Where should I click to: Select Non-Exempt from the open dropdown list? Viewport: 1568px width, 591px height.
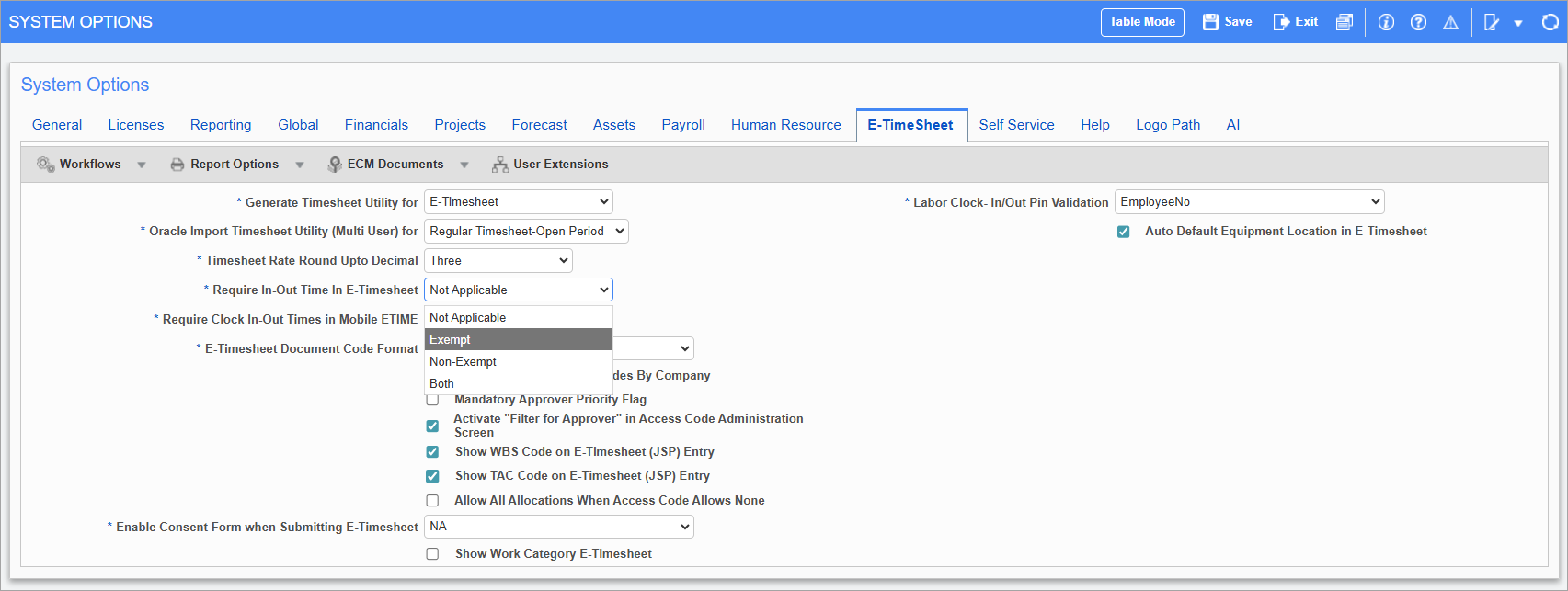[464, 362]
